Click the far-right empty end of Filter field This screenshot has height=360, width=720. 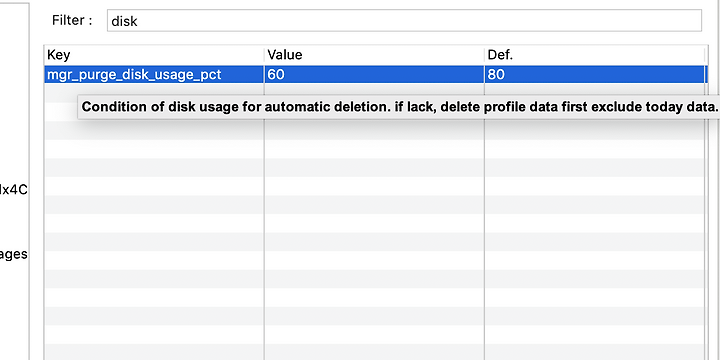click(680, 21)
